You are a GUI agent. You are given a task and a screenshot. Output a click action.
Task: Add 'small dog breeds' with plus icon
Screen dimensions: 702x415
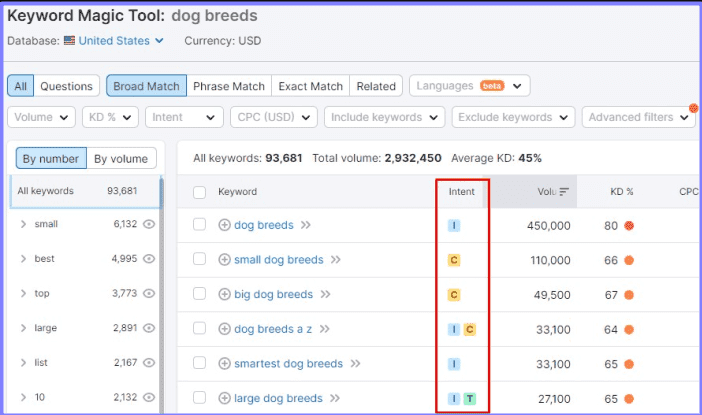[224, 260]
